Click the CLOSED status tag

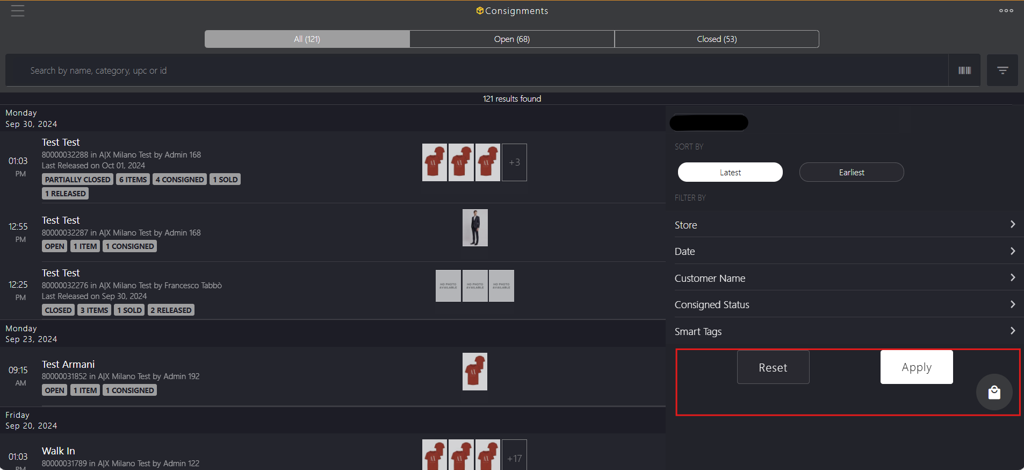pos(58,310)
